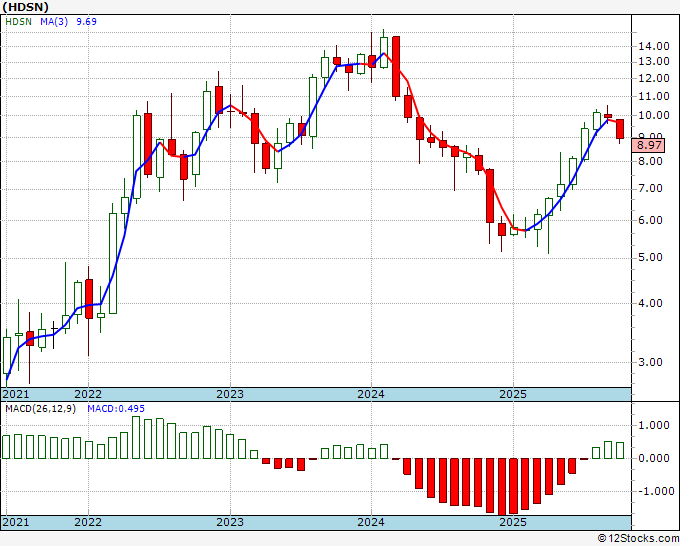Click the 7.00 price axis label
The image size is (680, 546).
(650, 189)
